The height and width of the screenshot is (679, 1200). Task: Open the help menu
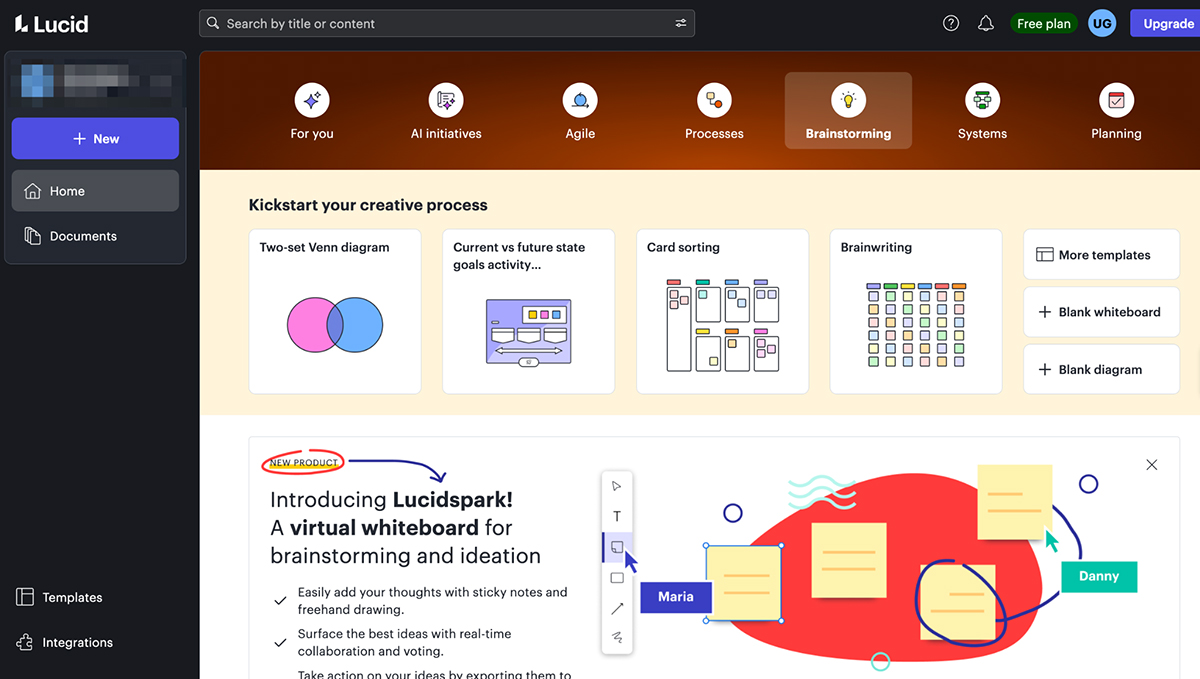click(x=950, y=22)
